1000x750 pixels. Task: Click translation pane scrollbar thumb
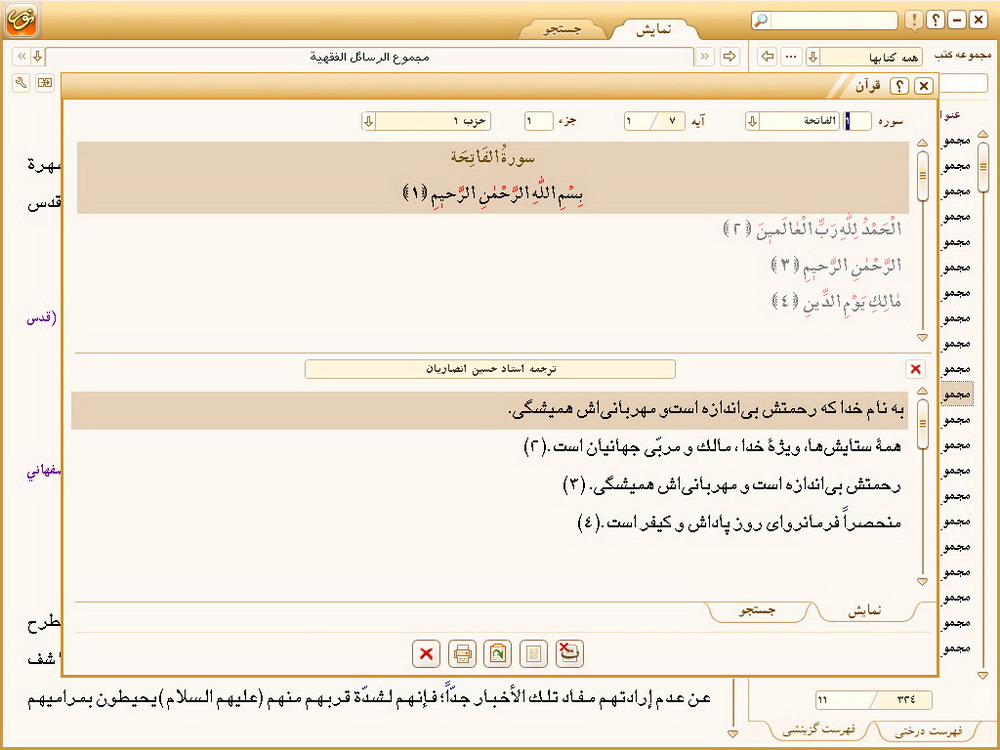point(922,423)
